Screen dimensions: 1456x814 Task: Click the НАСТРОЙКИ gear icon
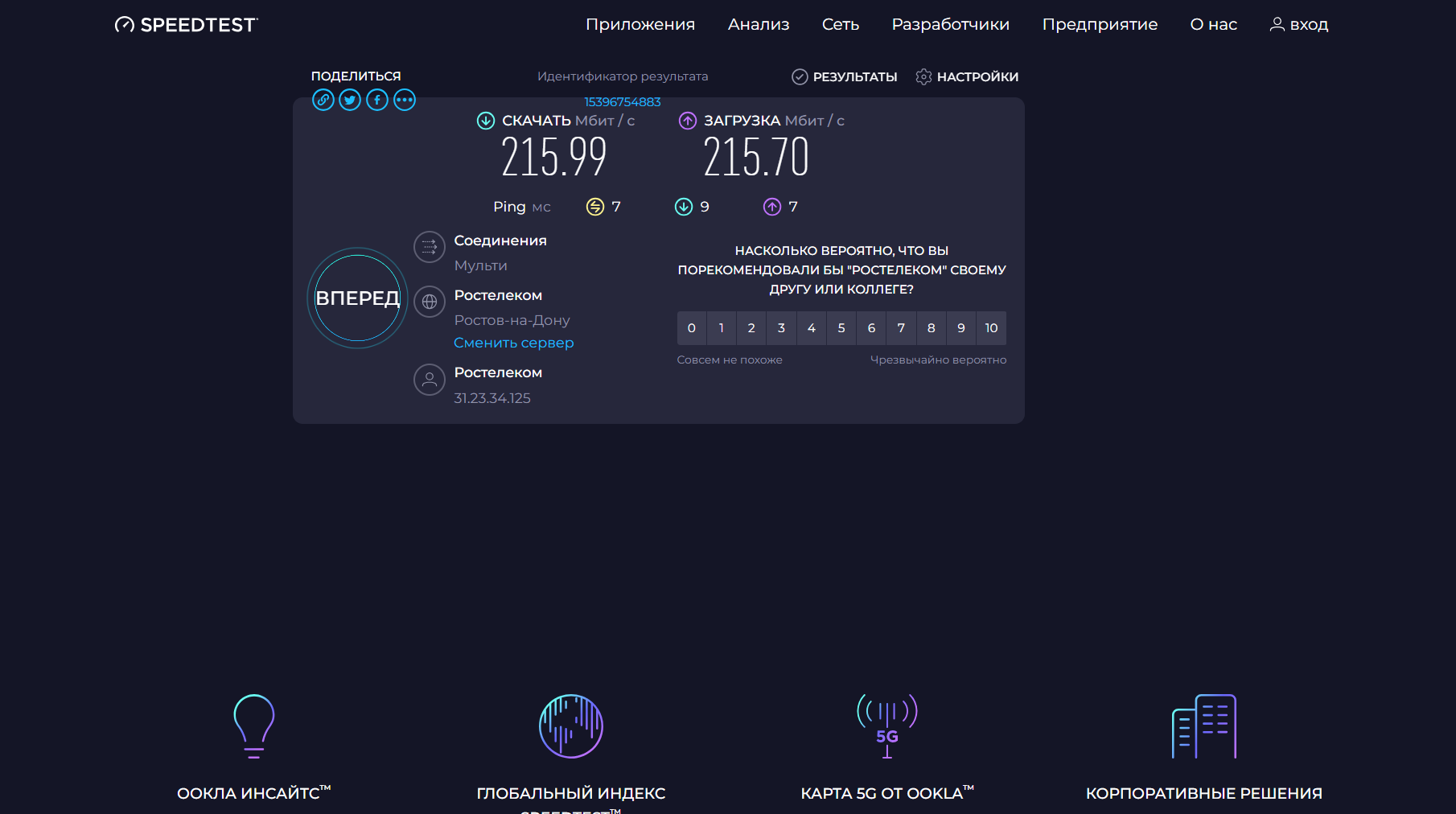pos(923,76)
